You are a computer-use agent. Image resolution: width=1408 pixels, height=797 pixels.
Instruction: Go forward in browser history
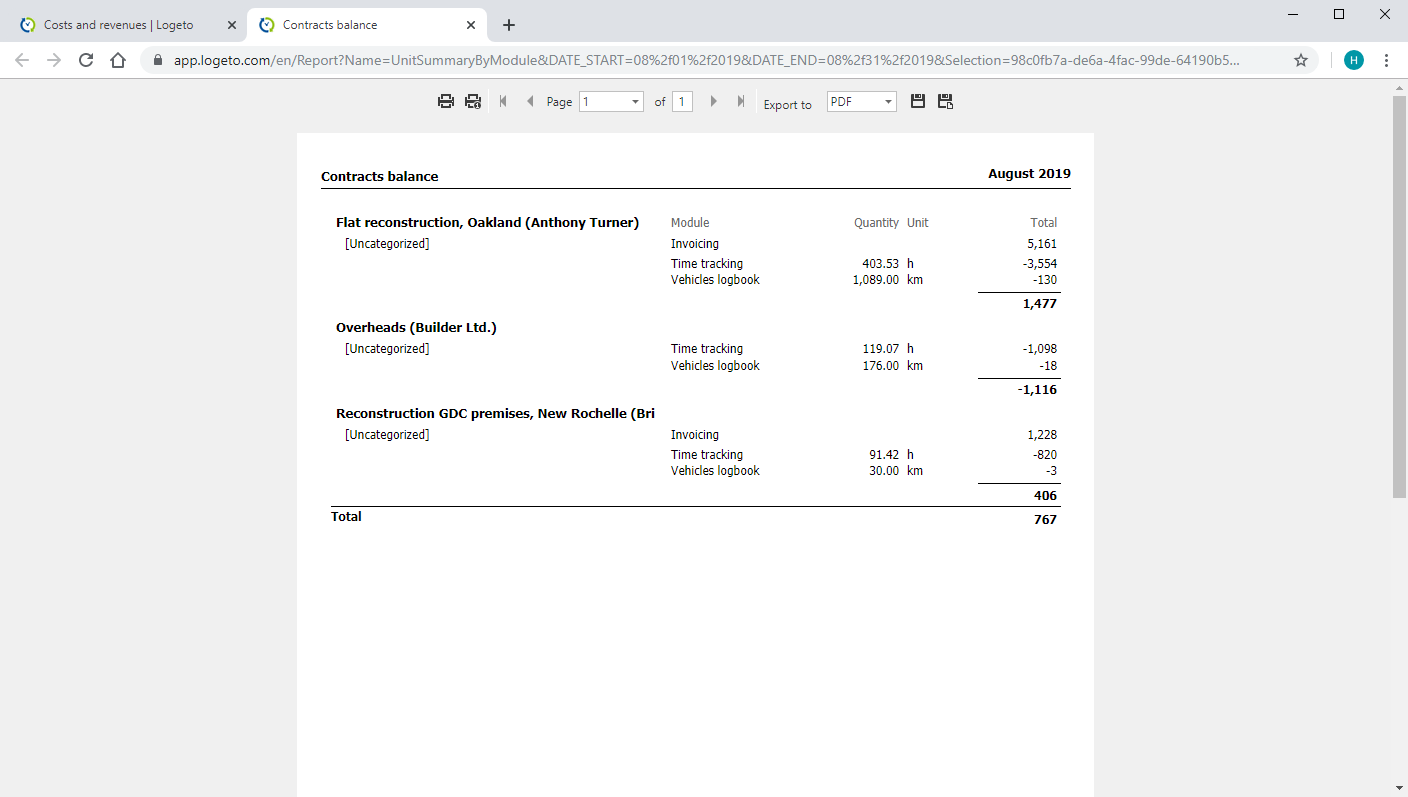tap(54, 60)
